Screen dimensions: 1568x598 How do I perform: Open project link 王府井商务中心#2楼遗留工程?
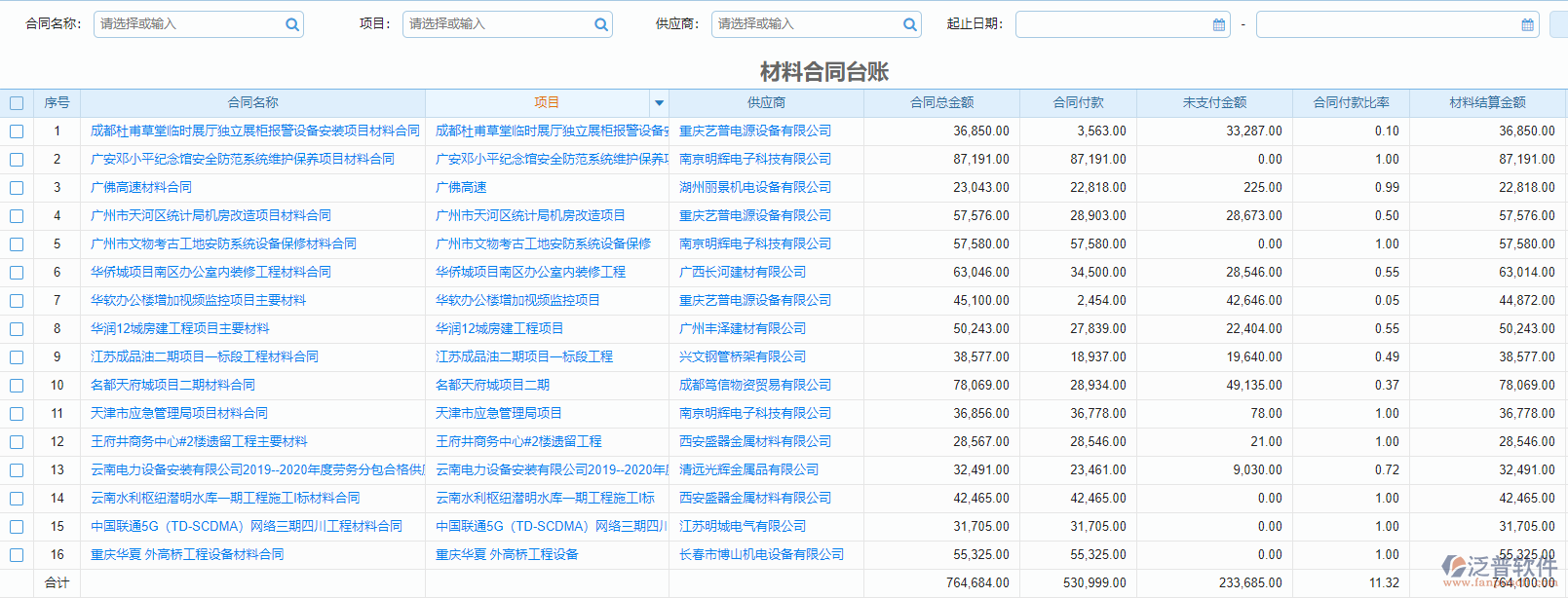[x=518, y=441]
